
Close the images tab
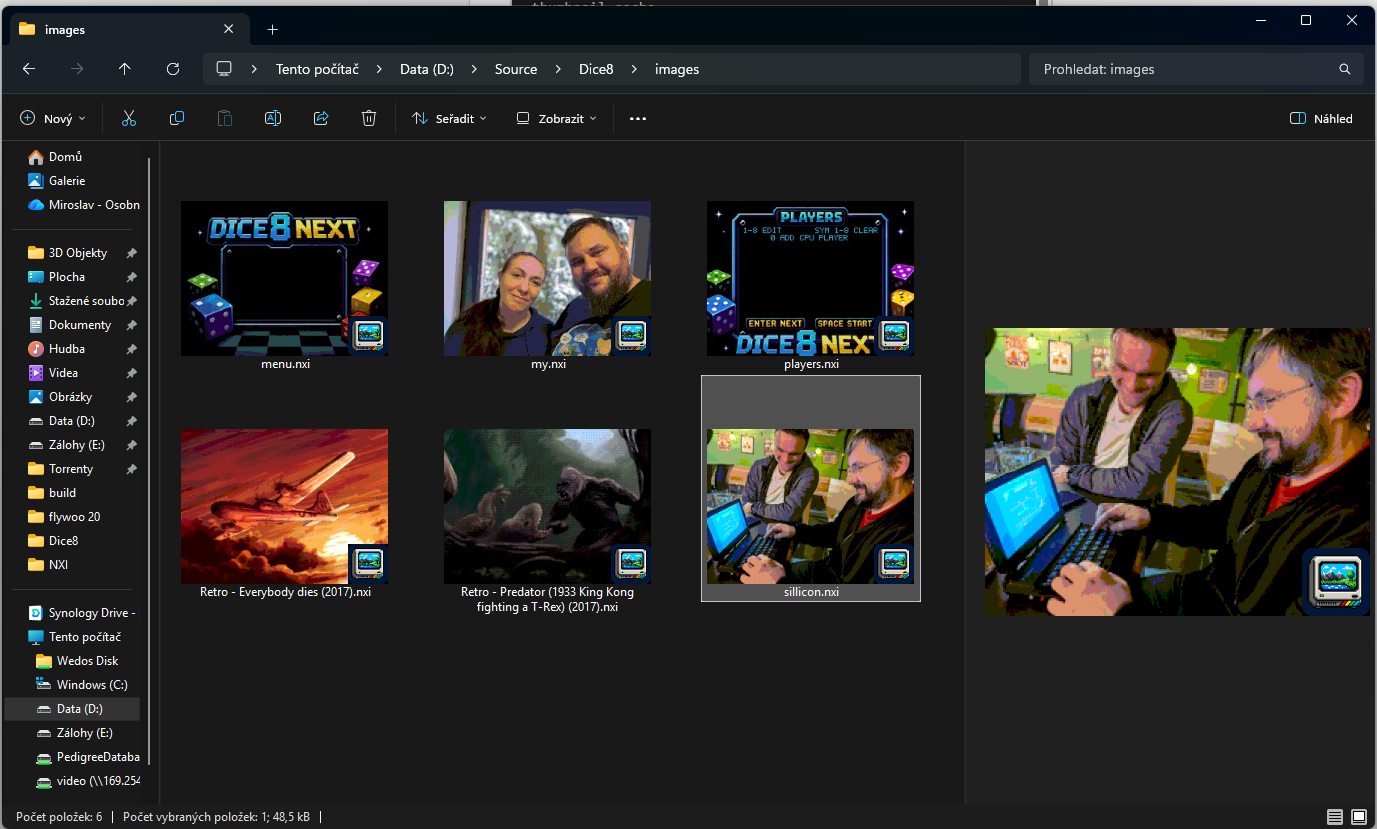tap(229, 29)
